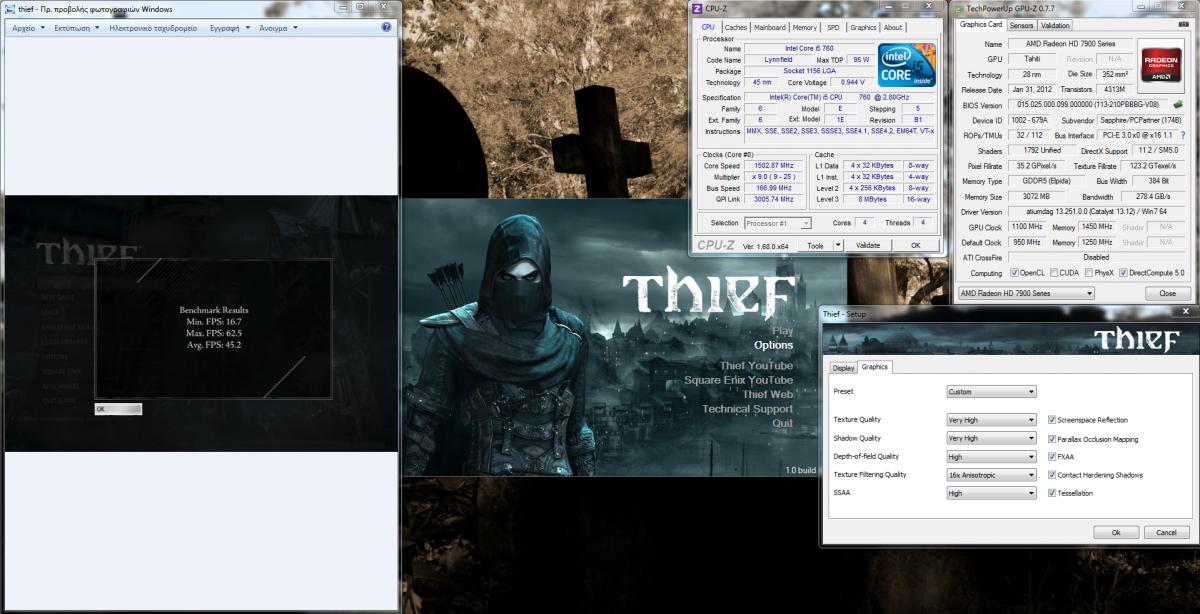Screen dimensions: 1200x614
Task: Switch to the SPD tab in CPU-Z
Action: 833,28
